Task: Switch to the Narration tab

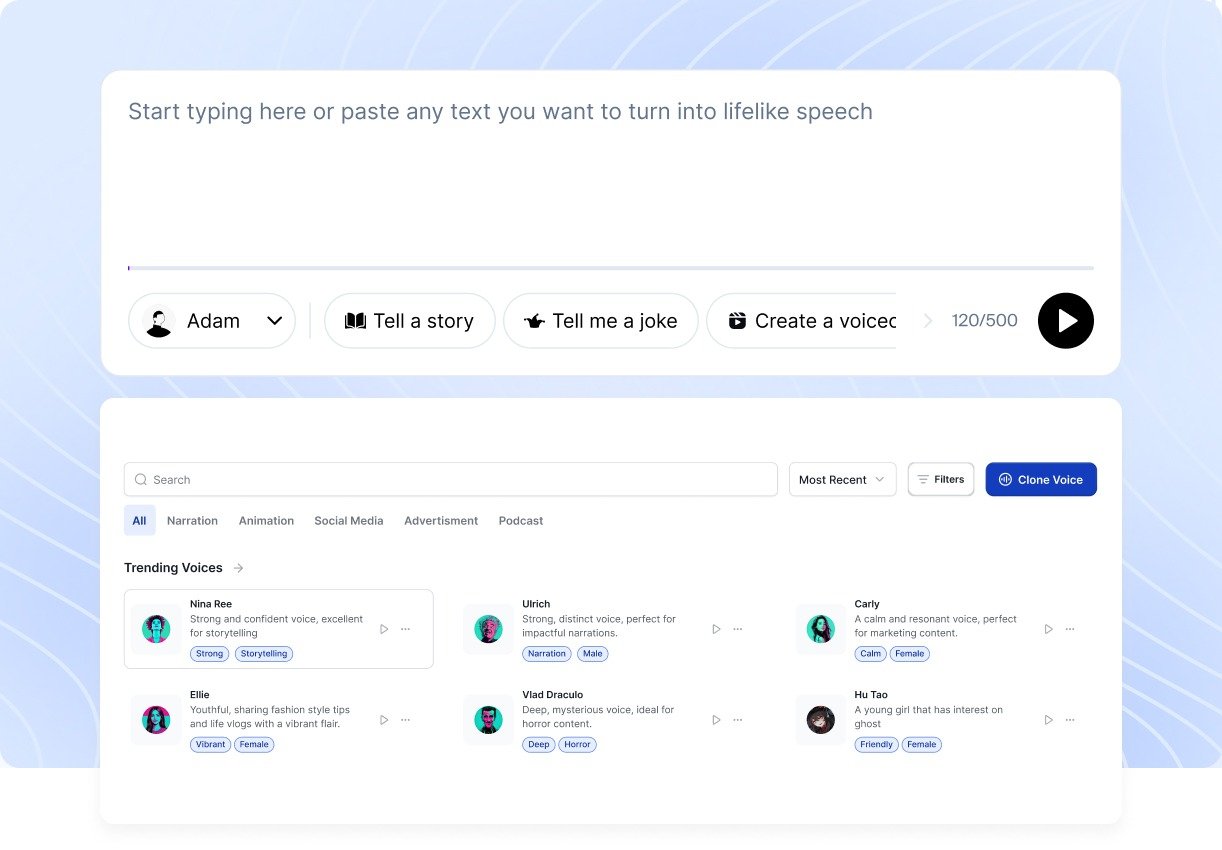Action: 192,521
